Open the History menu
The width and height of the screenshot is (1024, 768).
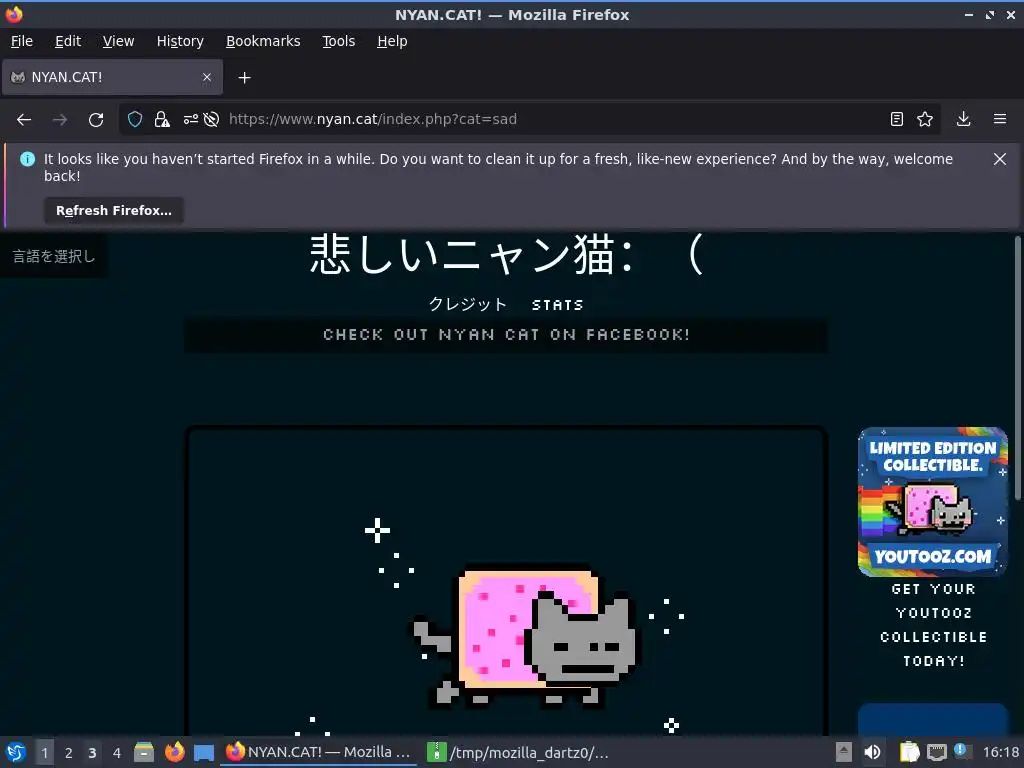180,41
